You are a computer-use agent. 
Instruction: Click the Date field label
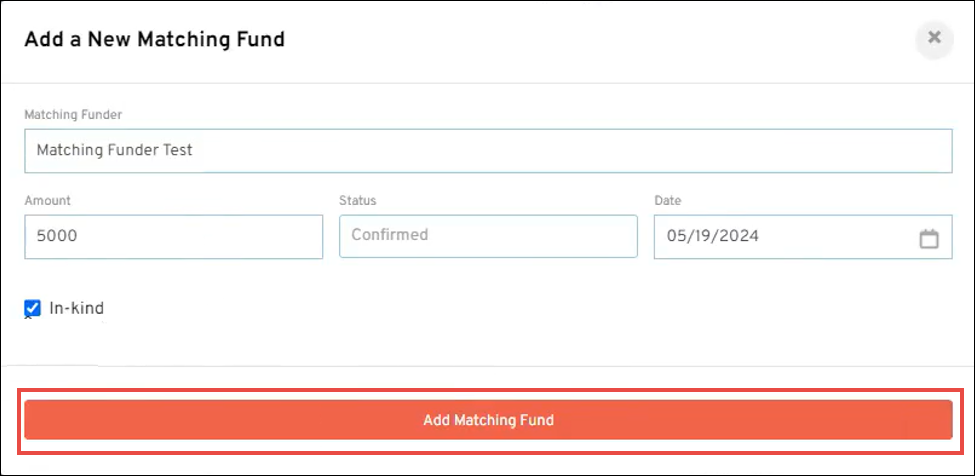click(x=667, y=201)
